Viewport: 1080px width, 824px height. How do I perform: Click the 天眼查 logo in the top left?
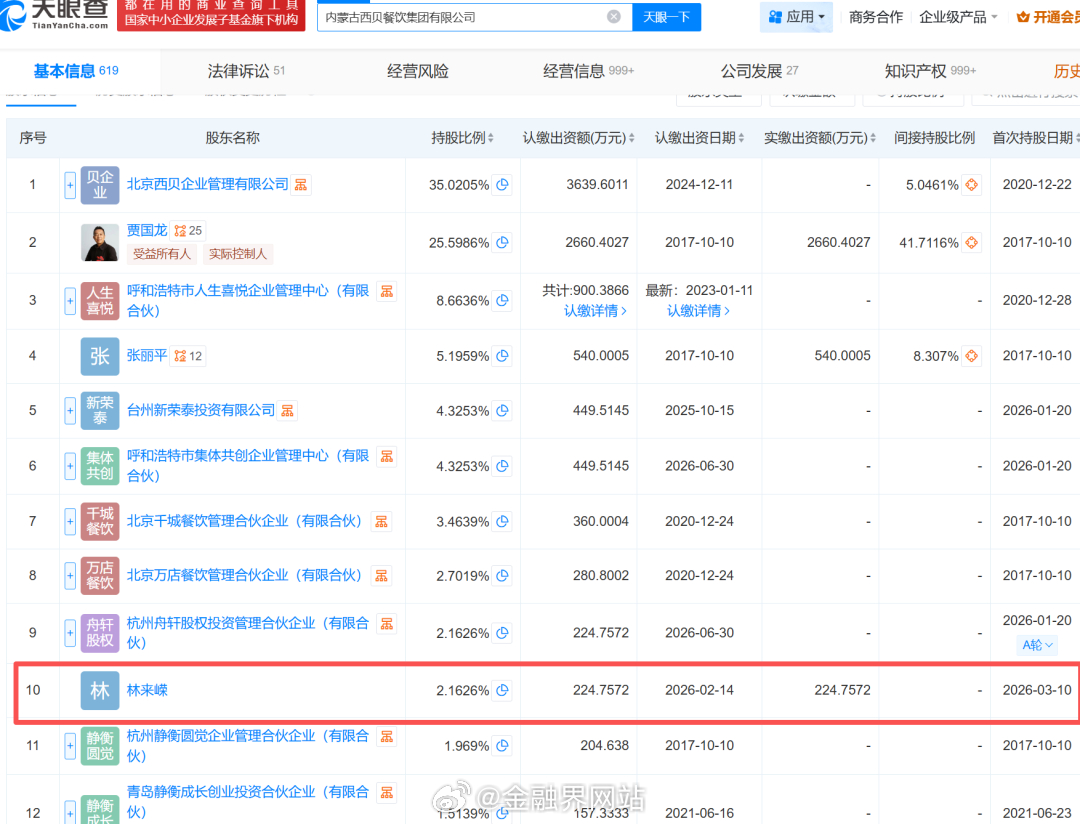[55, 17]
